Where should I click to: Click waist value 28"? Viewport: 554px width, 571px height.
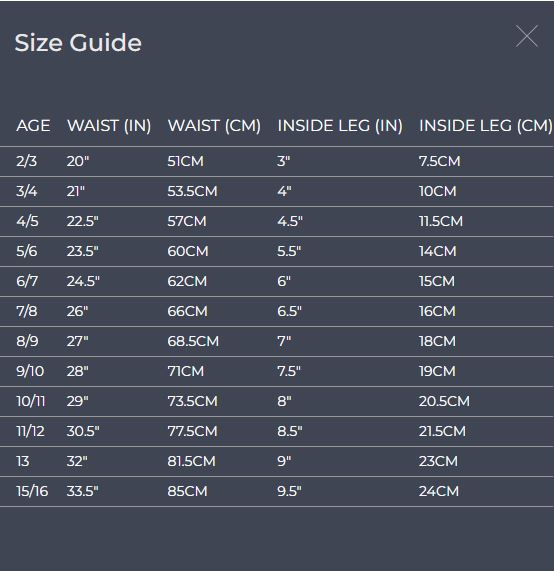[78, 371]
